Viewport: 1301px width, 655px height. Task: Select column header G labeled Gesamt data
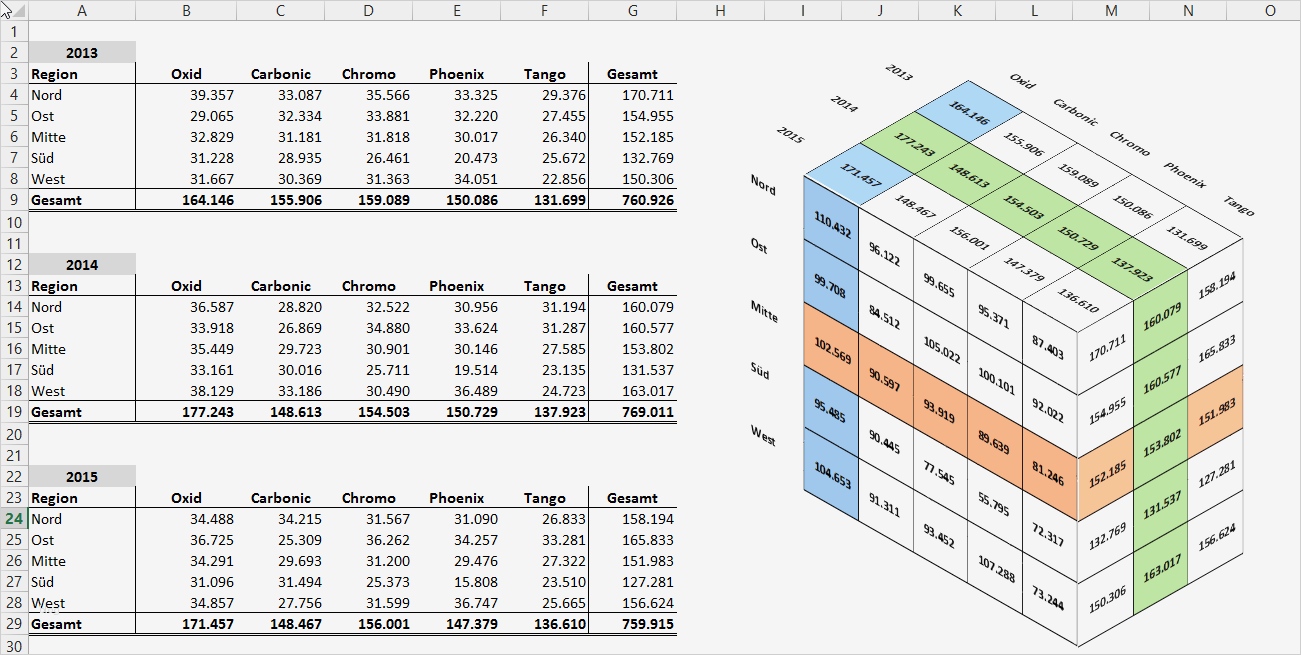(x=632, y=10)
